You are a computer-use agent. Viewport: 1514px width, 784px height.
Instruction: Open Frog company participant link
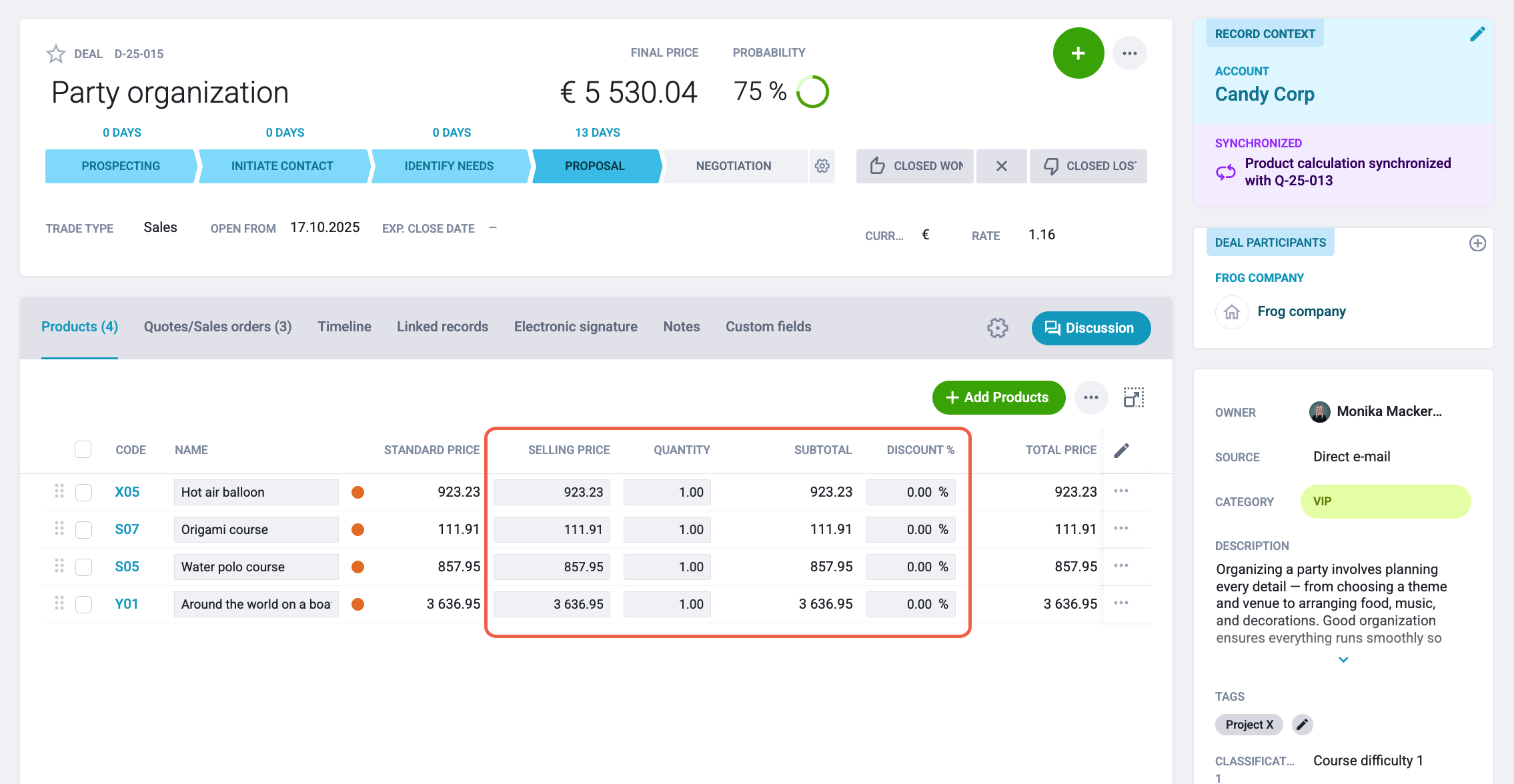coord(1301,312)
